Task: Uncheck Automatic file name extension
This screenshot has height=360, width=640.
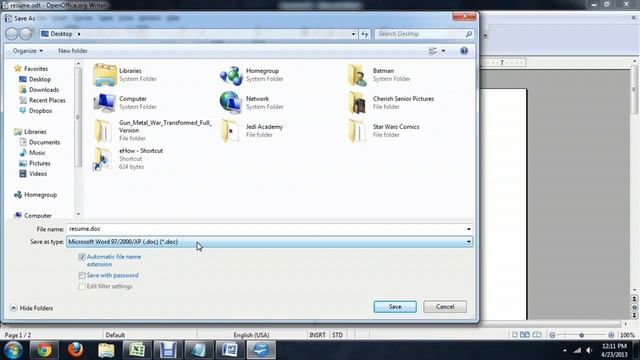Action: [x=82, y=257]
